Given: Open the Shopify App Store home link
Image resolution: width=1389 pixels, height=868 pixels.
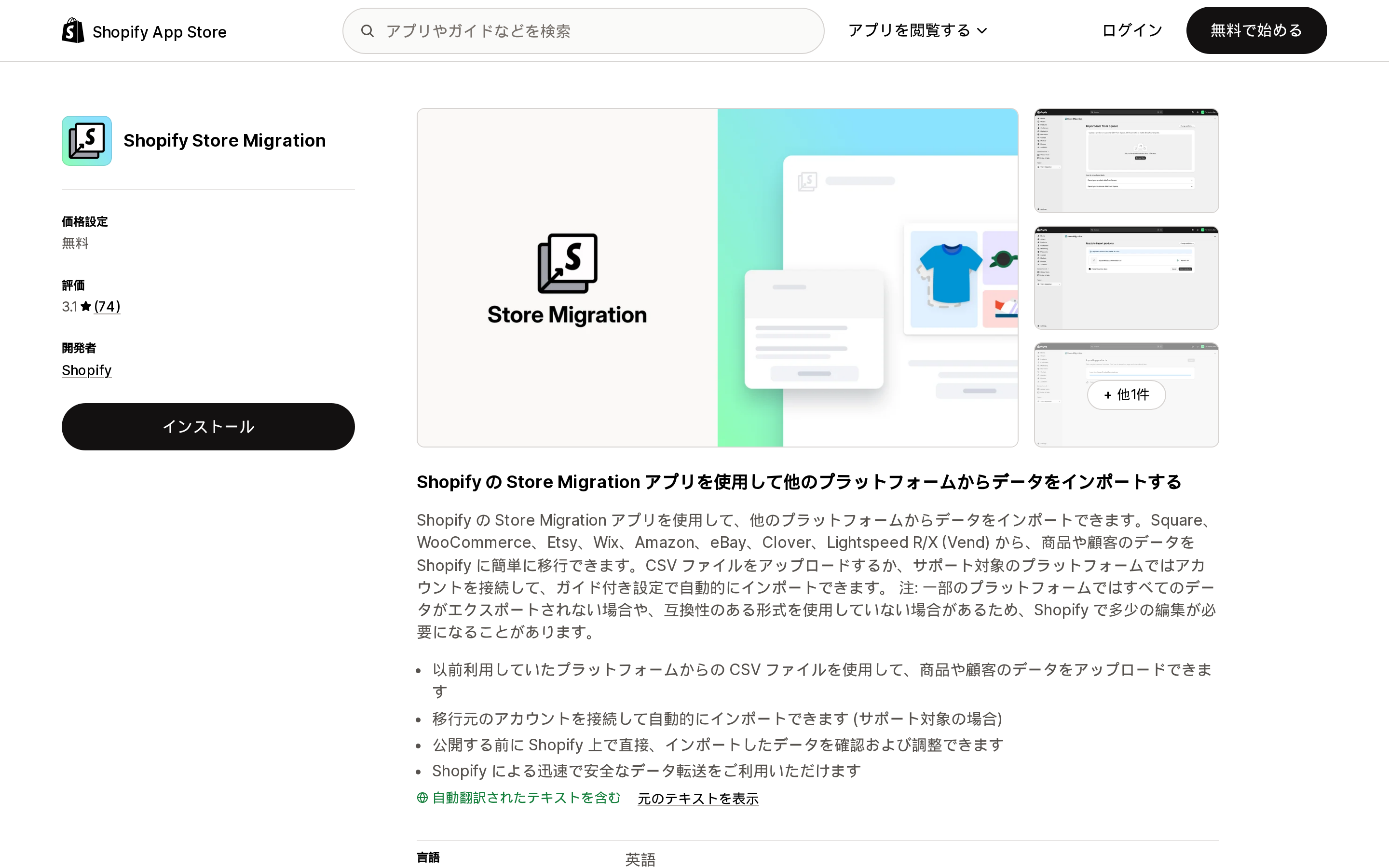Looking at the screenshot, I should [144, 31].
